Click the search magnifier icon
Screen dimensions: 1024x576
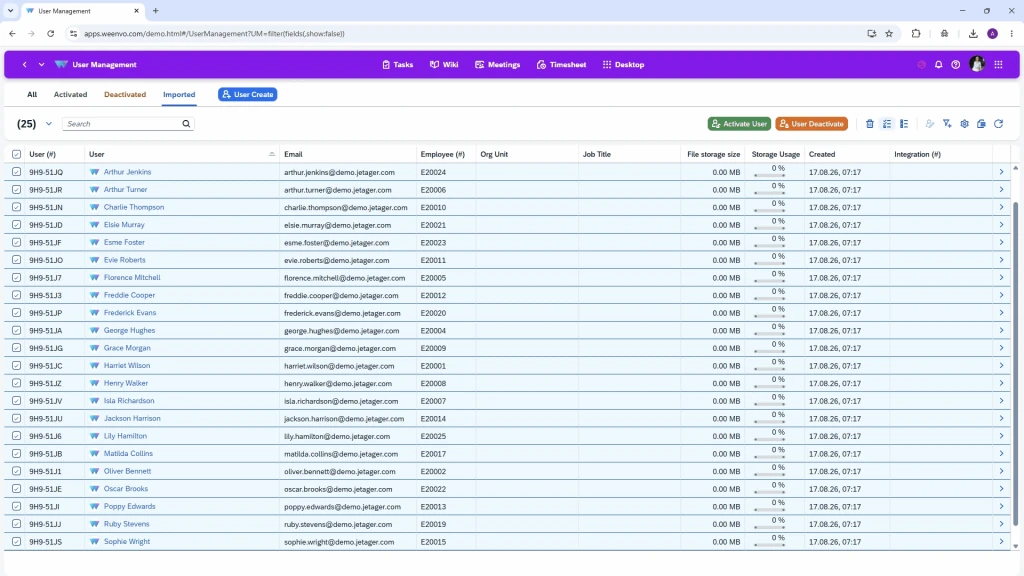pyautogui.click(x=186, y=123)
